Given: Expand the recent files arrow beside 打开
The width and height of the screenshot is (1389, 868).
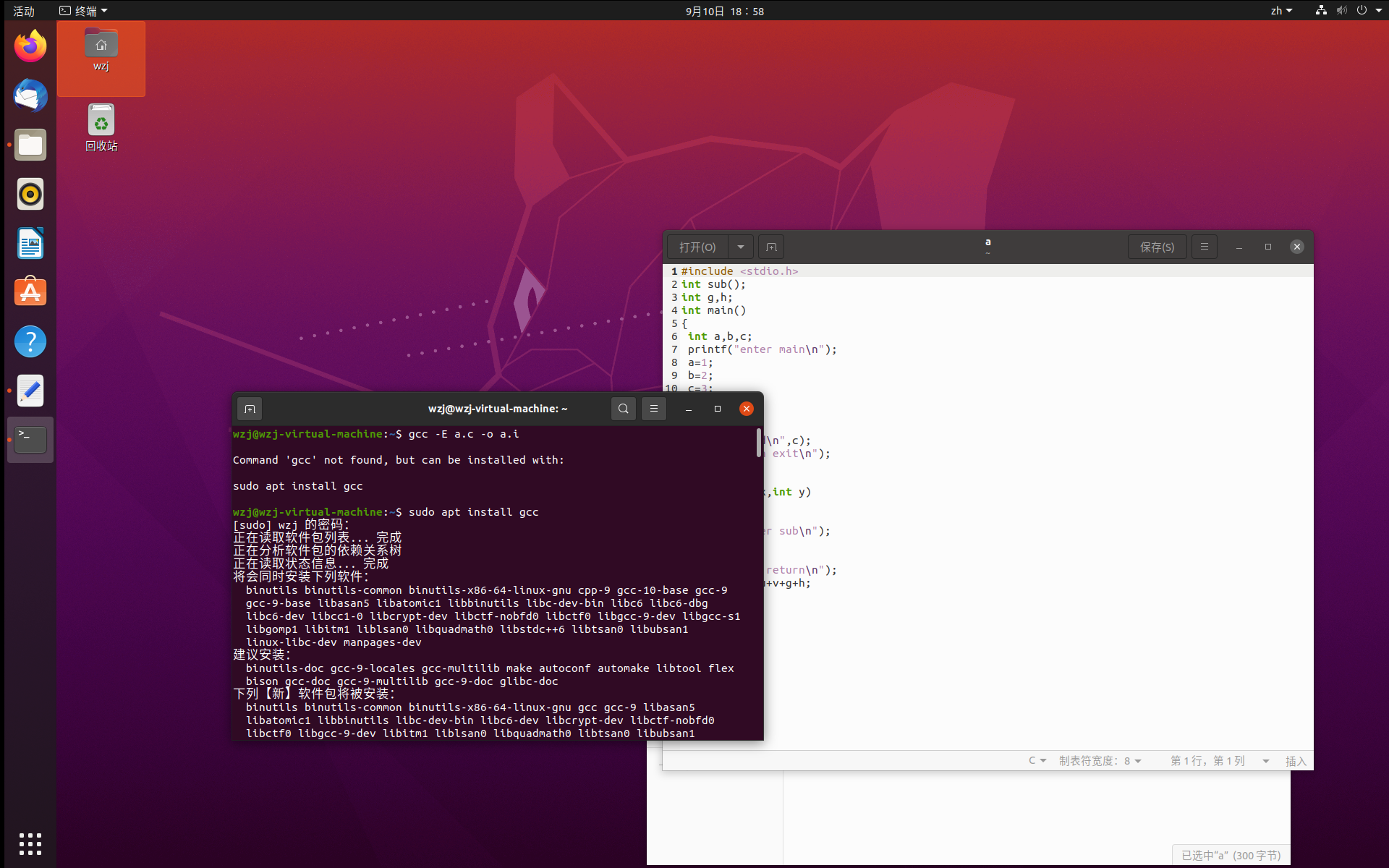Looking at the screenshot, I should (740, 247).
